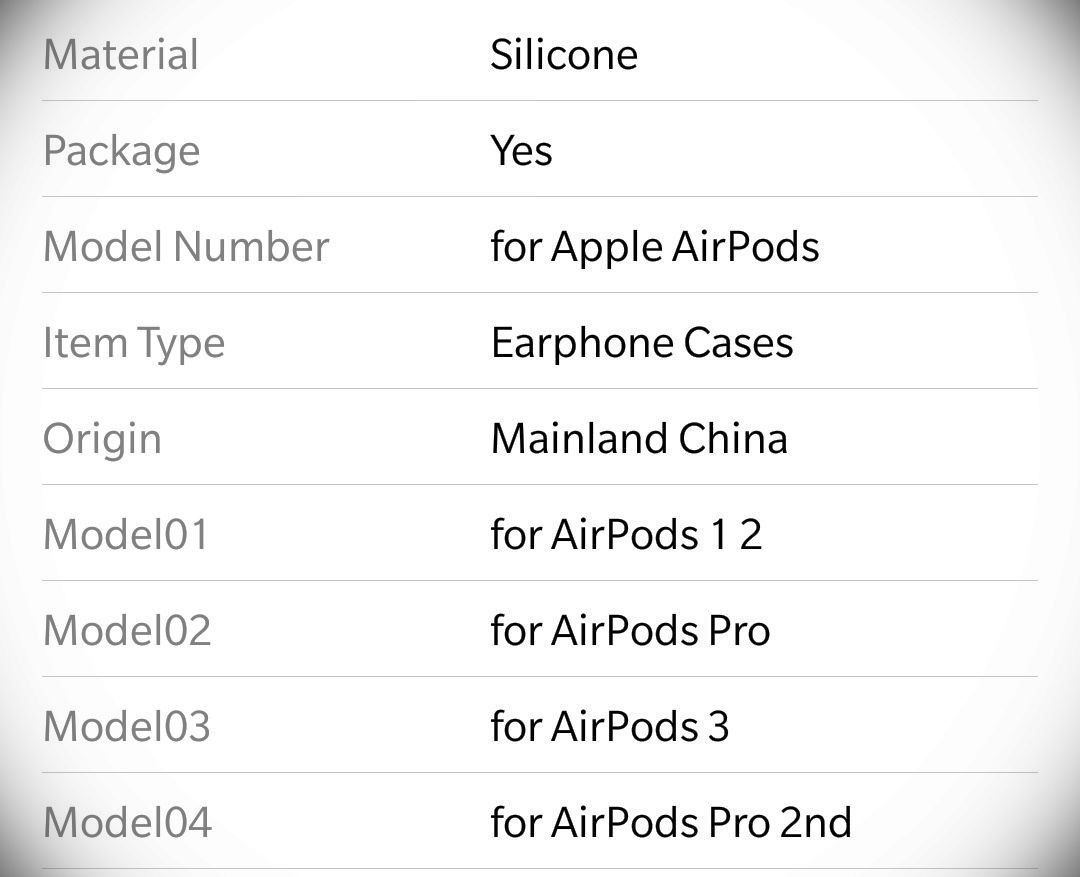Click the Model01 label
This screenshot has width=1080, height=877.
tap(125, 534)
